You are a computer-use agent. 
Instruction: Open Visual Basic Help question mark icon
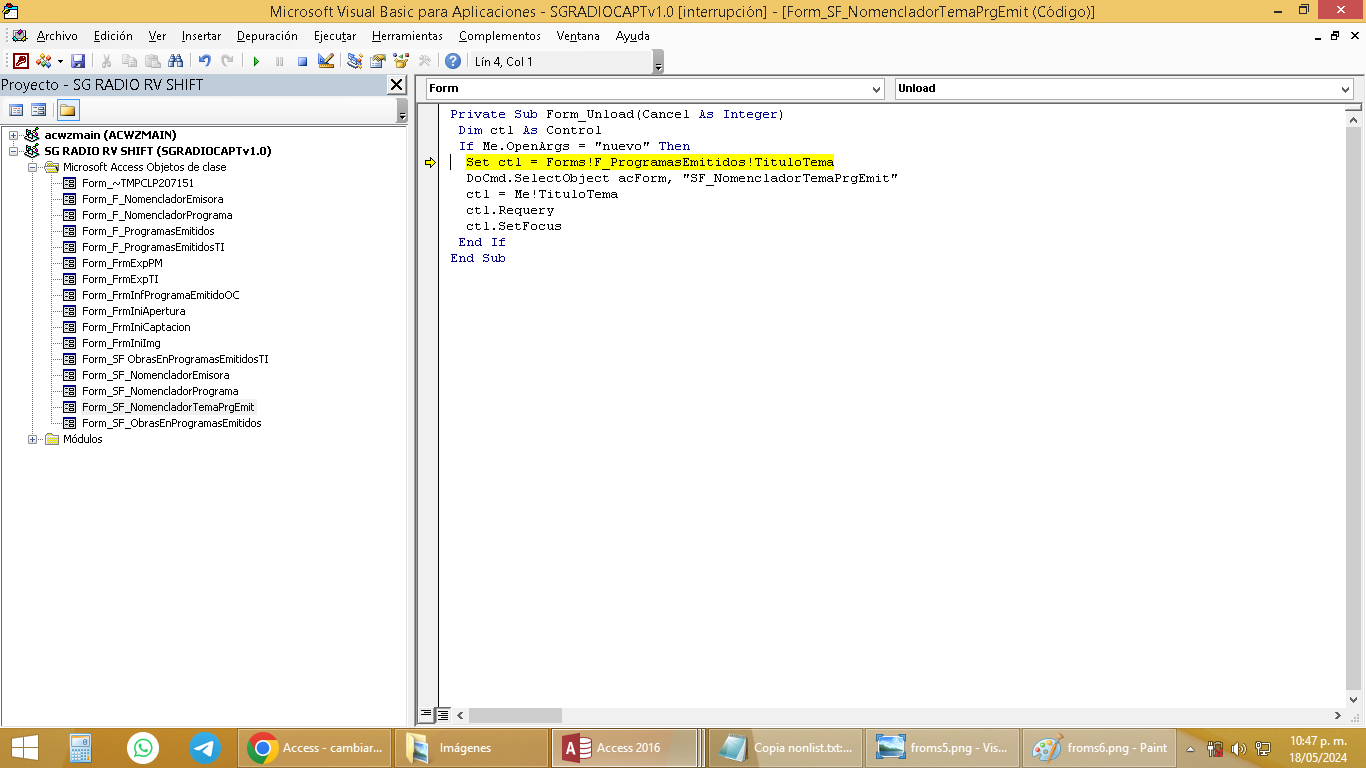453,61
